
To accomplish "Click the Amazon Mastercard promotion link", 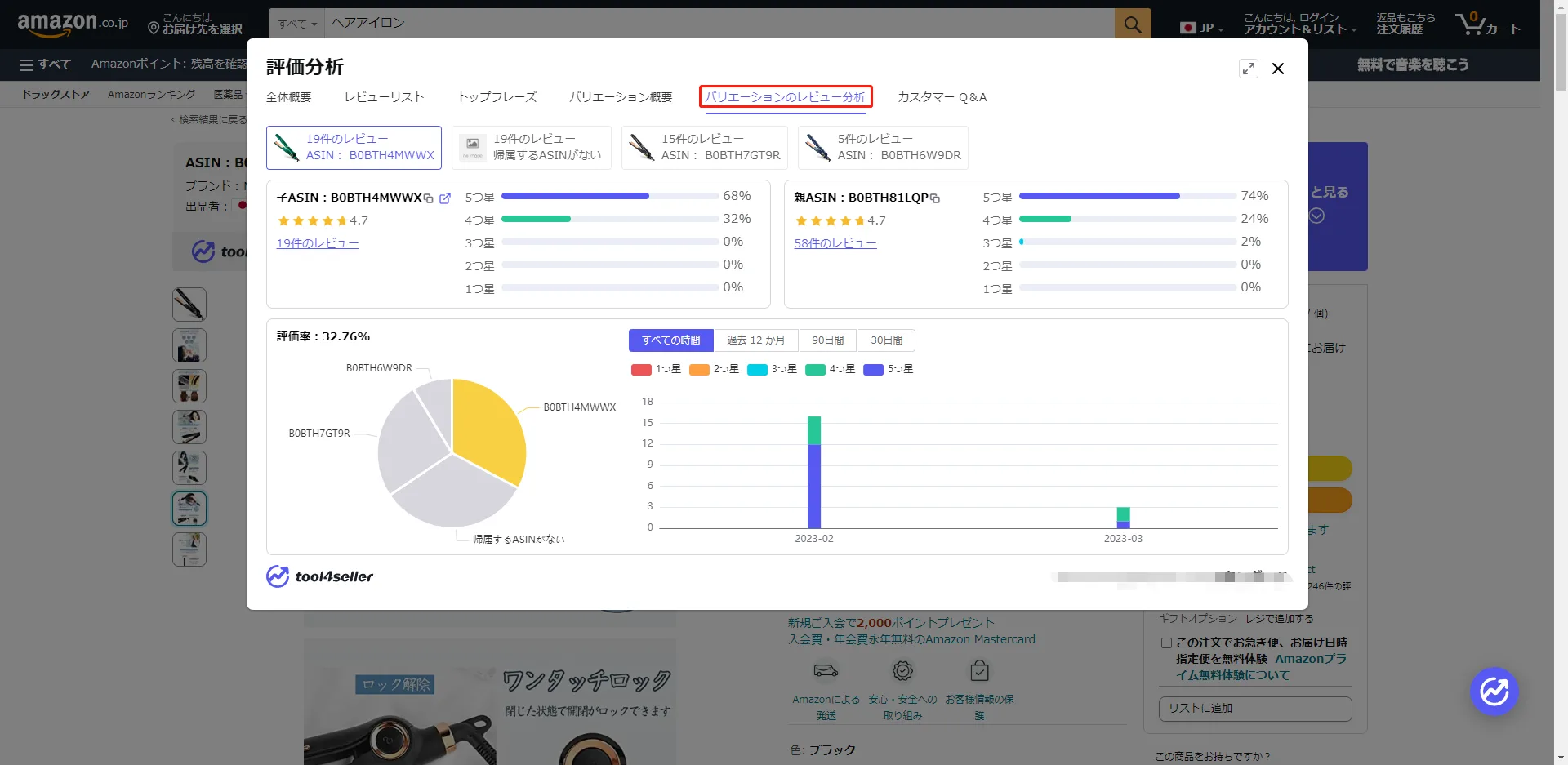I will click(911, 640).
